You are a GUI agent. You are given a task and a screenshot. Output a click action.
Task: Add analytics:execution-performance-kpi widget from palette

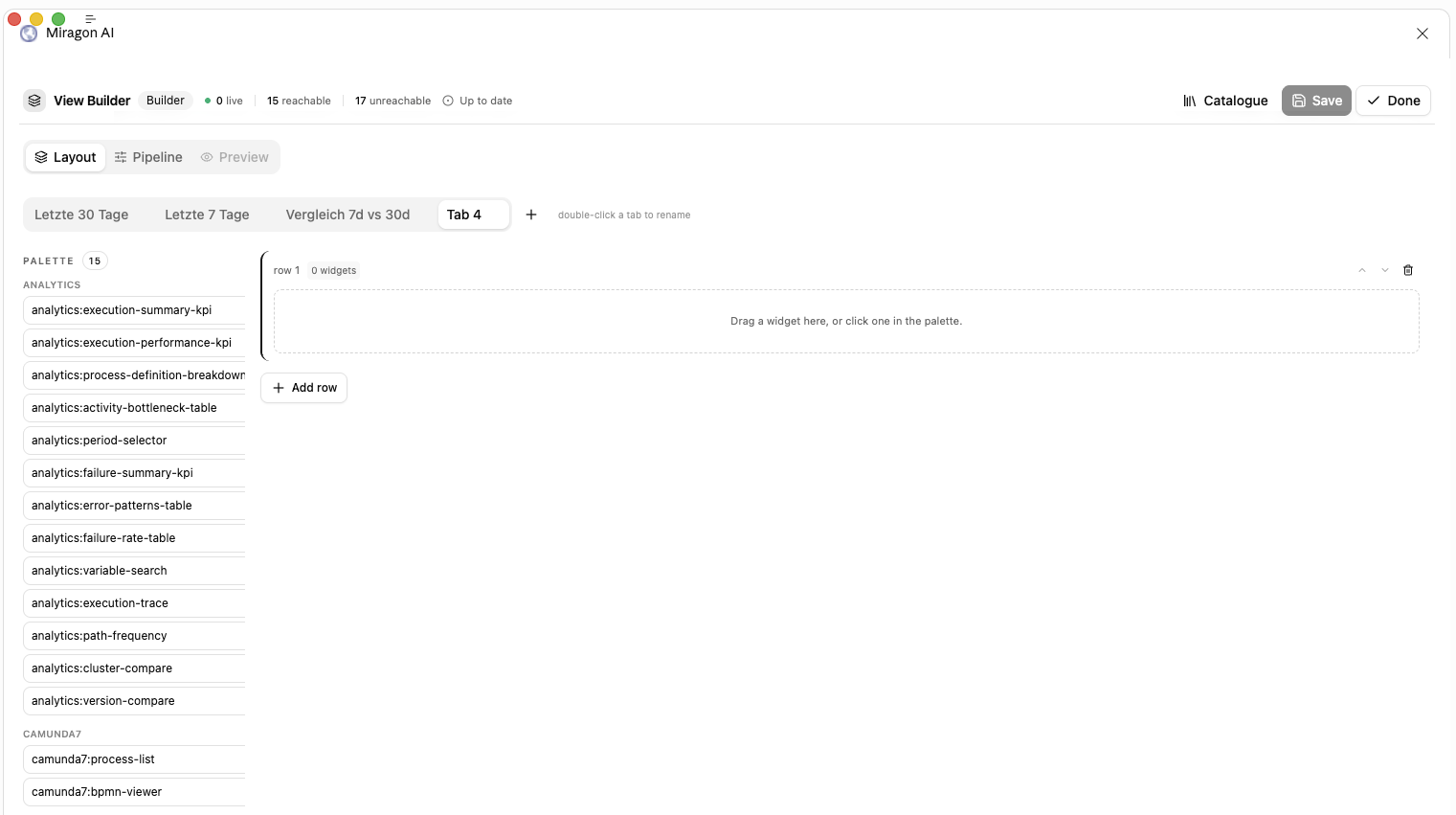point(134,343)
